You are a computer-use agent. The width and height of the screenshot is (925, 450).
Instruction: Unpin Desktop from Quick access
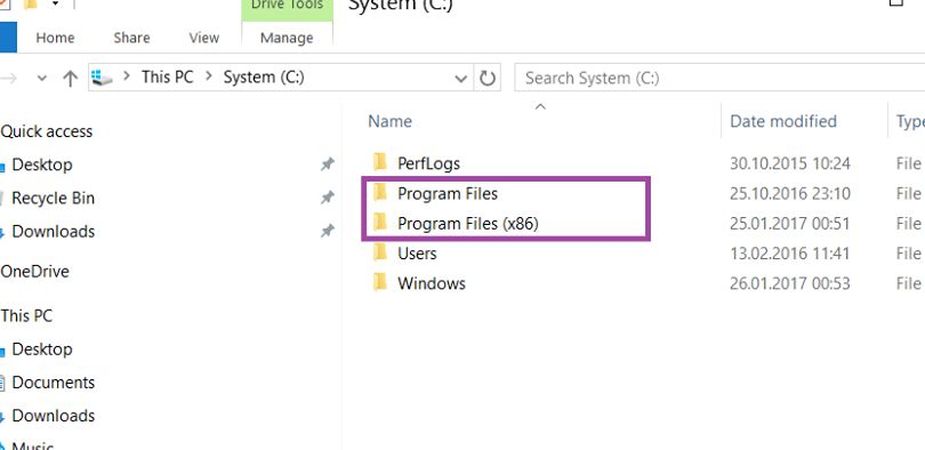click(327, 165)
